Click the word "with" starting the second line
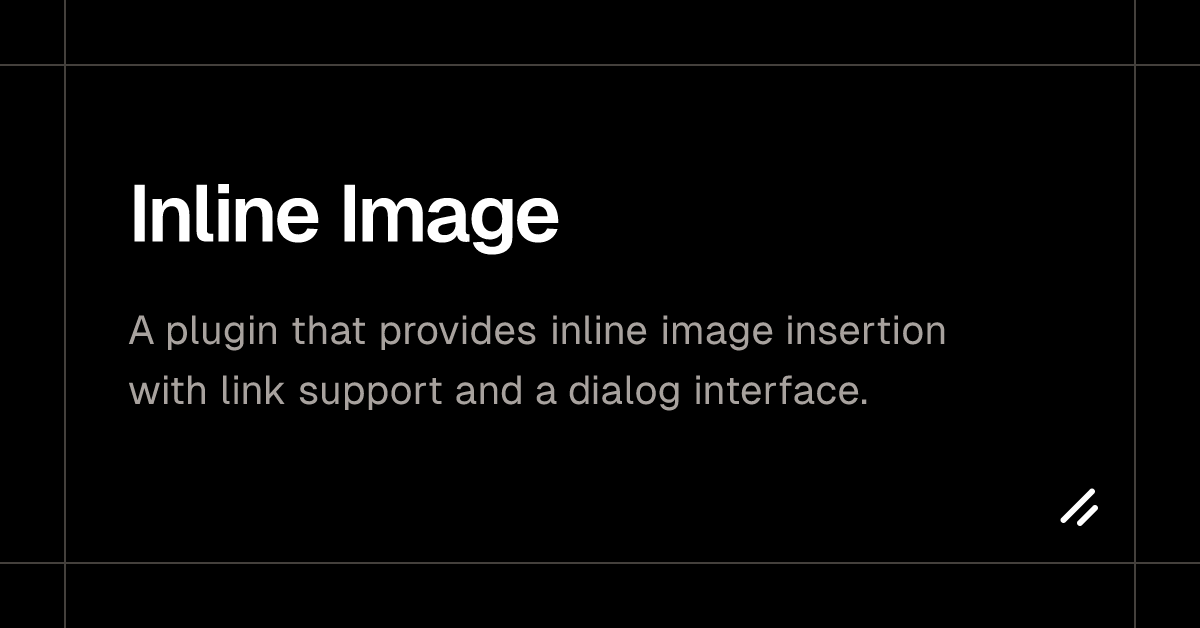This screenshot has height=628, width=1200. click(170, 390)
